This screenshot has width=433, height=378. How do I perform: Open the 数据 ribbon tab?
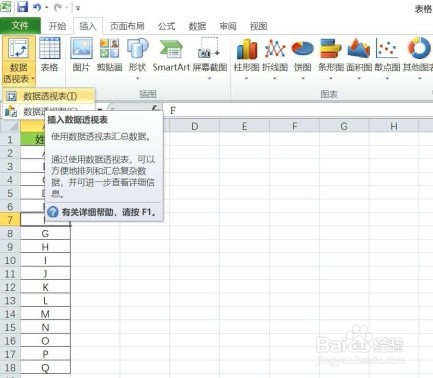pos(197,26)
